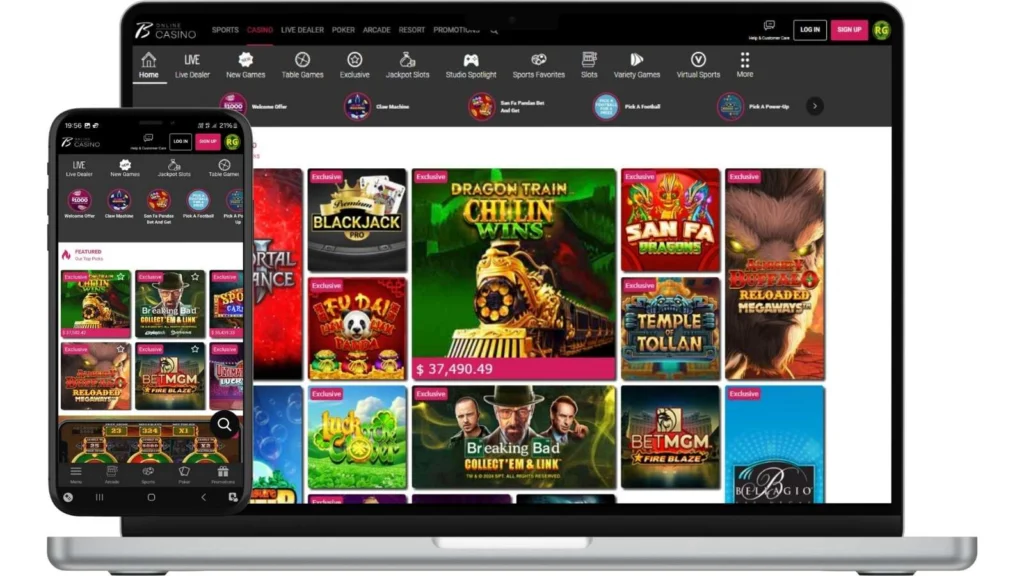Open Virtual Sports category on laptop

(698, 65)
